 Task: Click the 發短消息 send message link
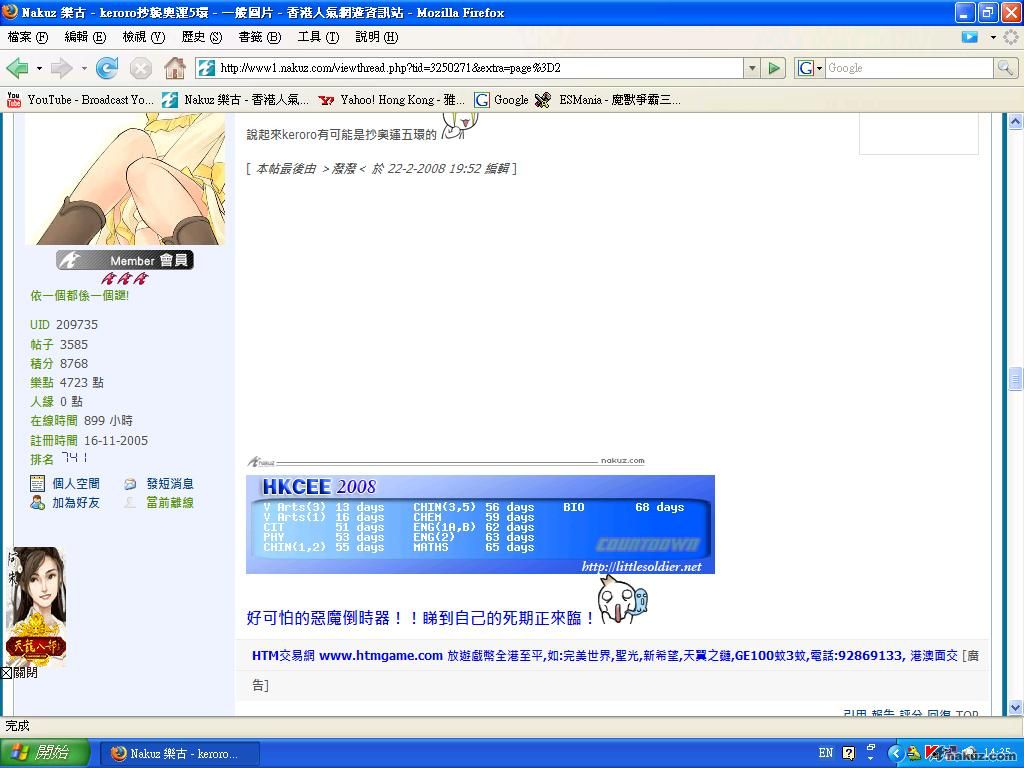click(169, 484)
